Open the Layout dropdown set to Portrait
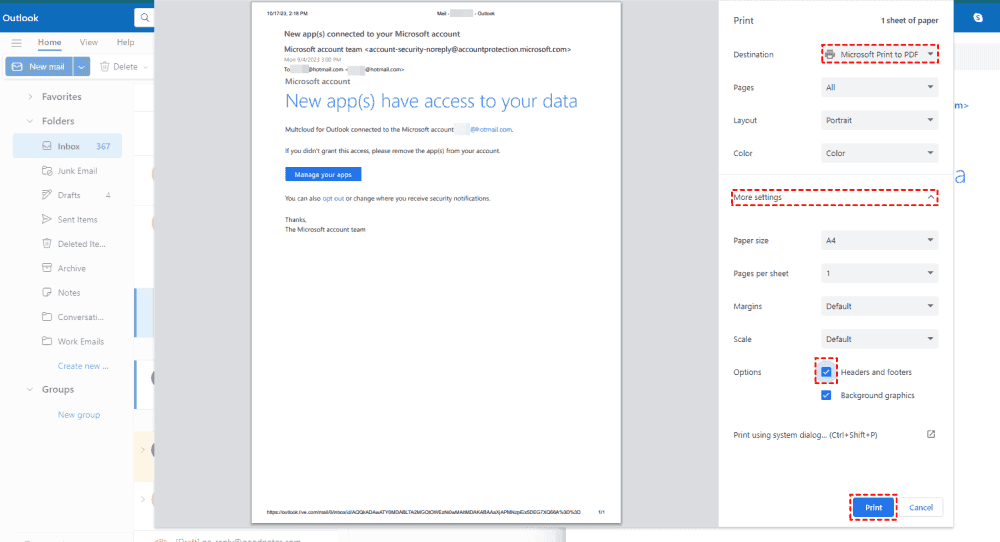The image size is (1000, 542). 879,120
